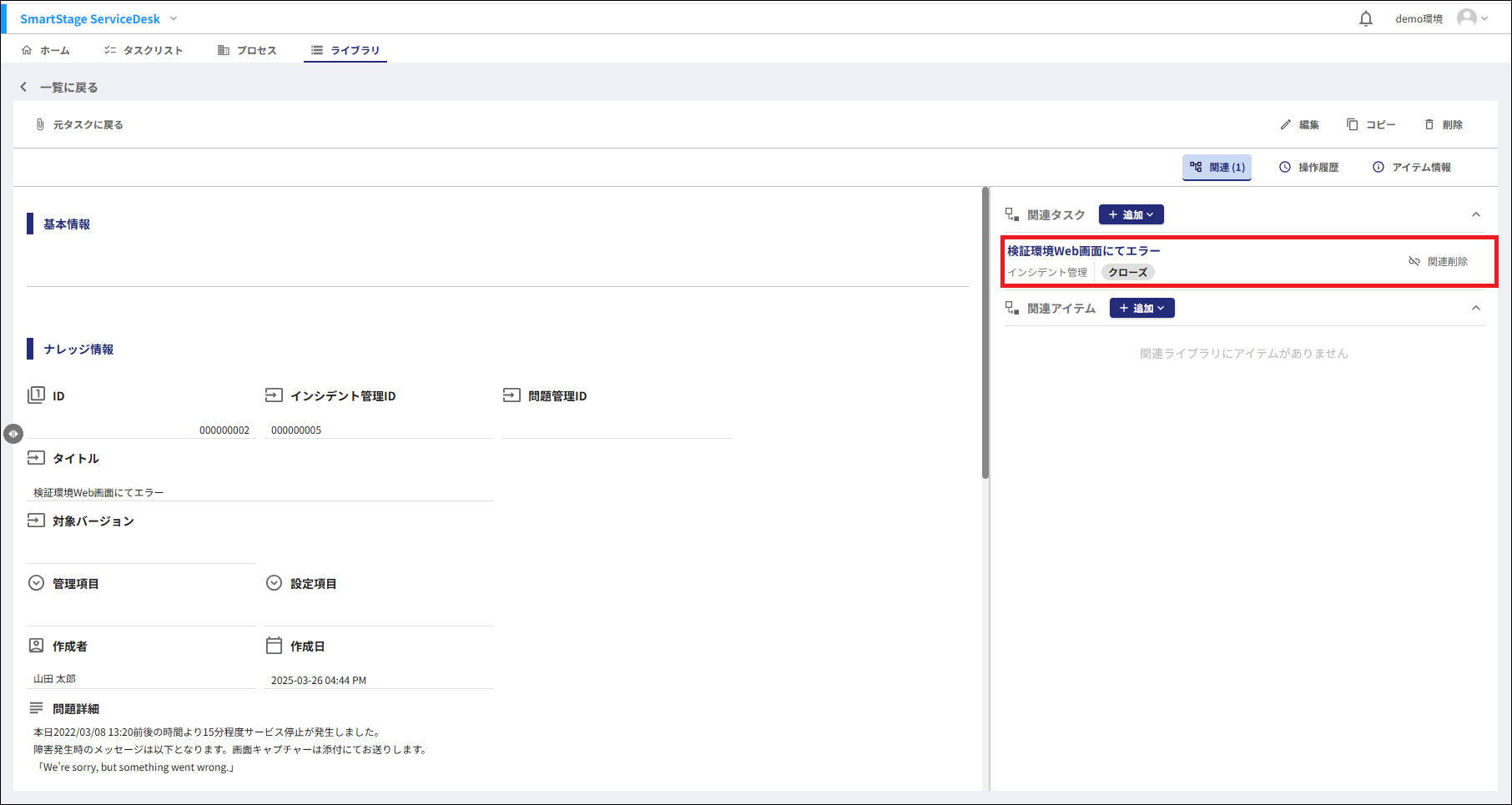Viewport: 1512px width, 805px height.
Task: Open the SmartStage ServiceDesk app dropdown
Action: point(174,18)
